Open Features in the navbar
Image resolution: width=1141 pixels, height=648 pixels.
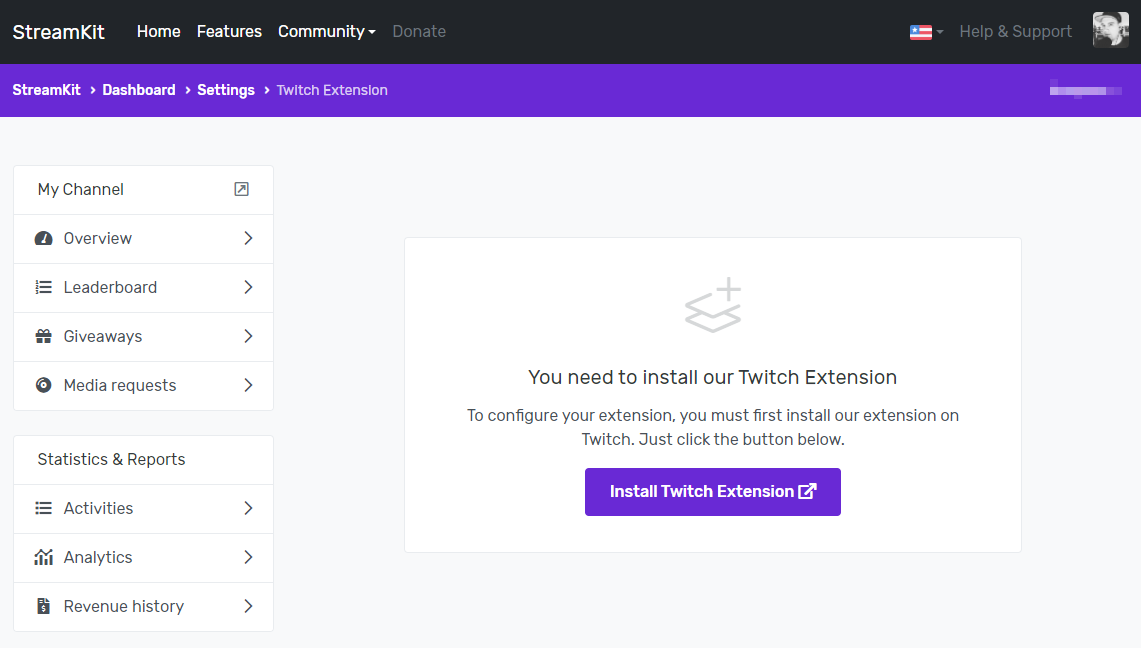[x=229, y=31]
